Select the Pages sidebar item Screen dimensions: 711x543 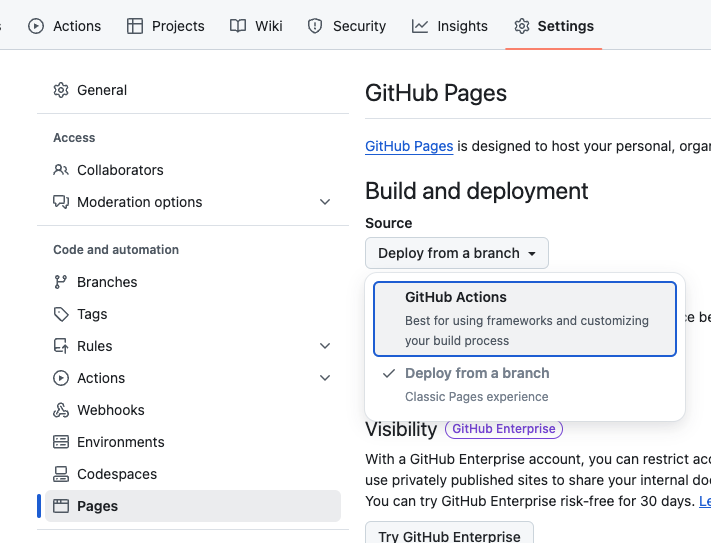[193, 506]
